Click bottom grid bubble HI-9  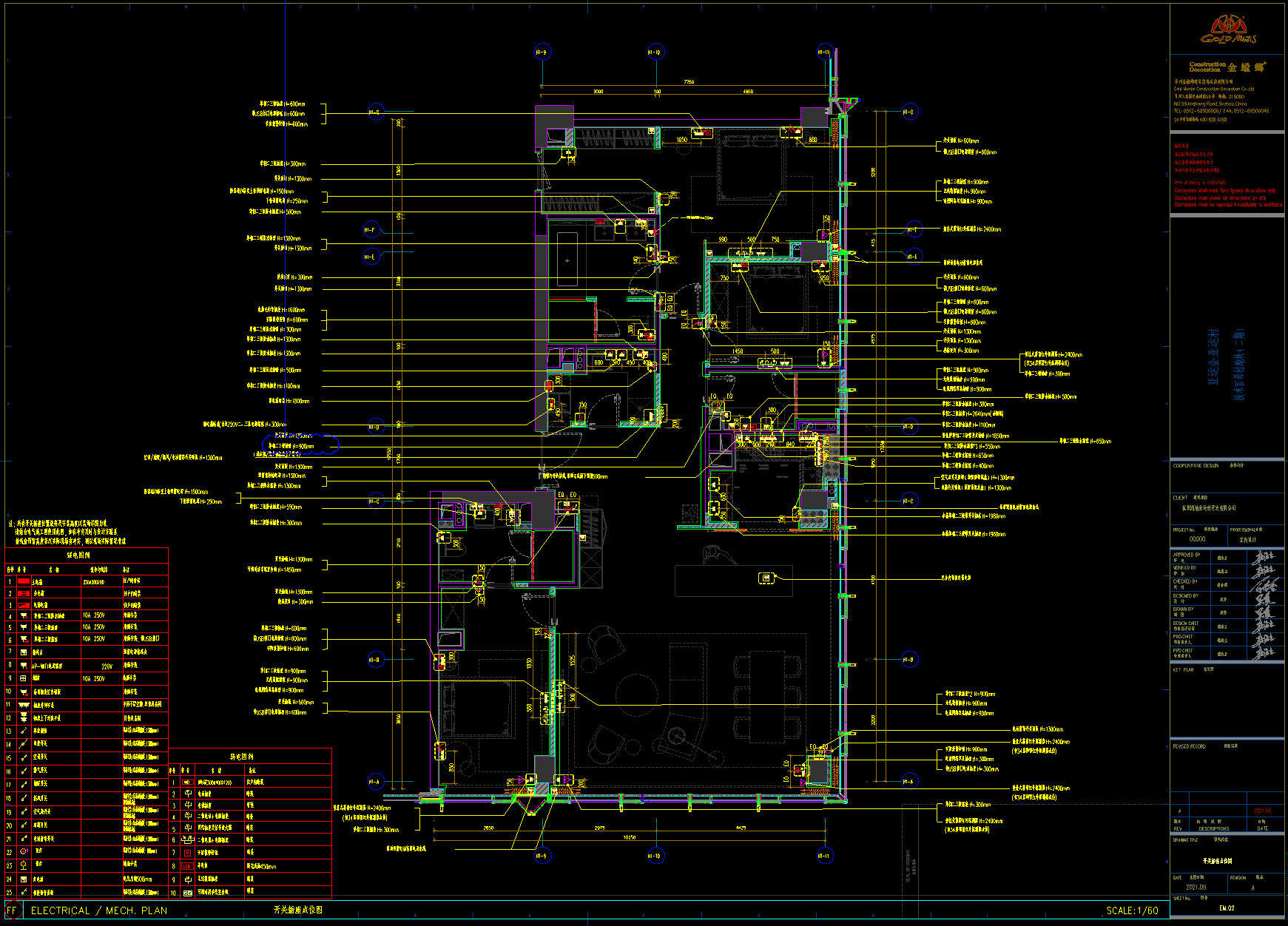(542, 856)
